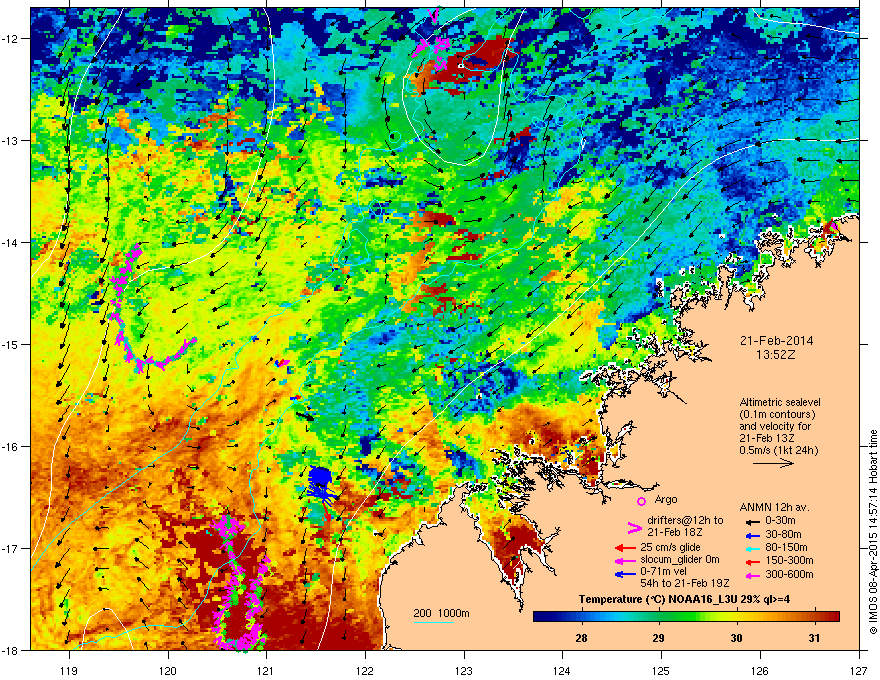Click the blue 0-71m vel legend arrow
880x680 pixels.
625,575
